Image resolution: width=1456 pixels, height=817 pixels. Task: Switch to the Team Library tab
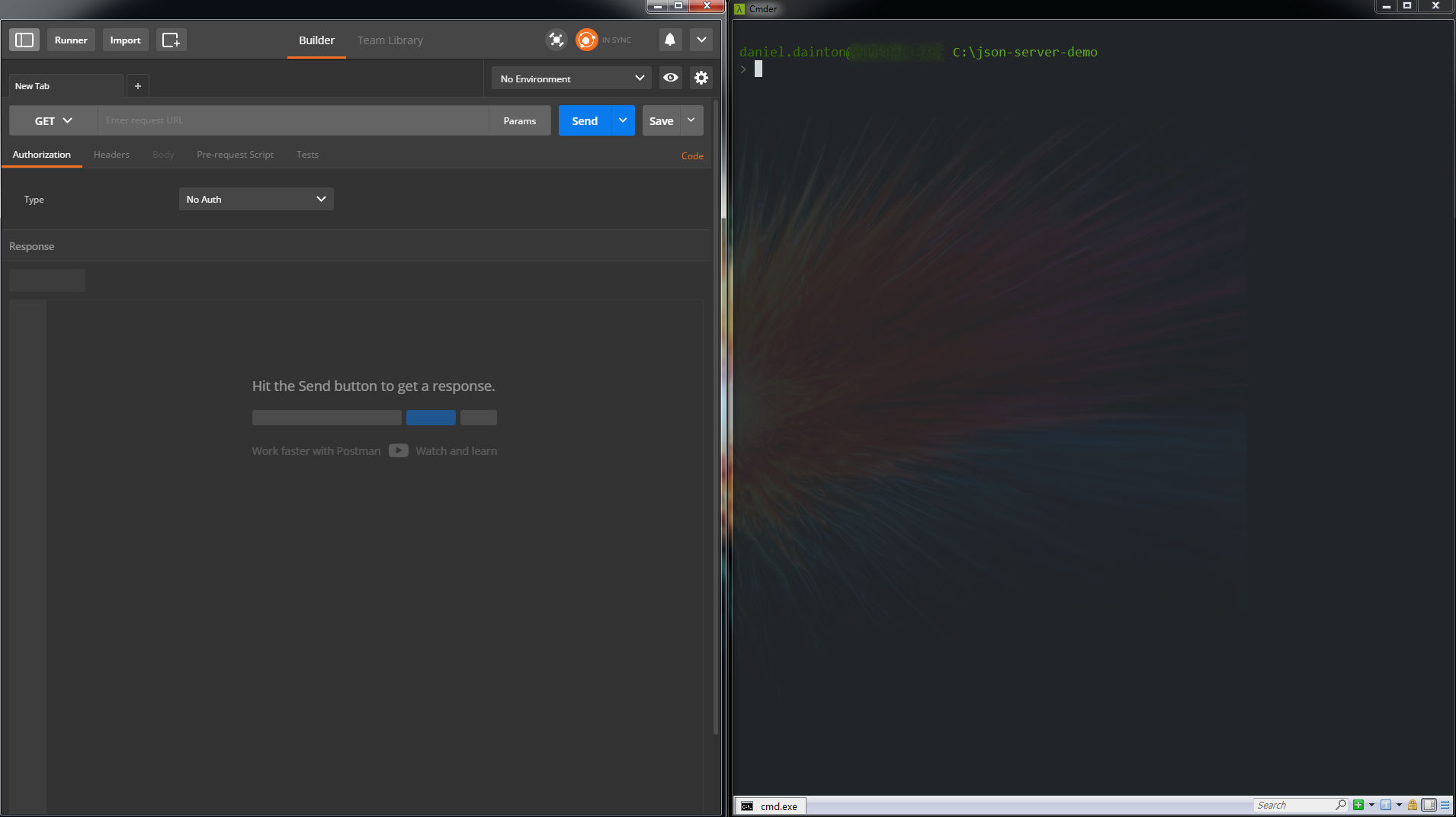pyautogui.click(x=390, y=40)
